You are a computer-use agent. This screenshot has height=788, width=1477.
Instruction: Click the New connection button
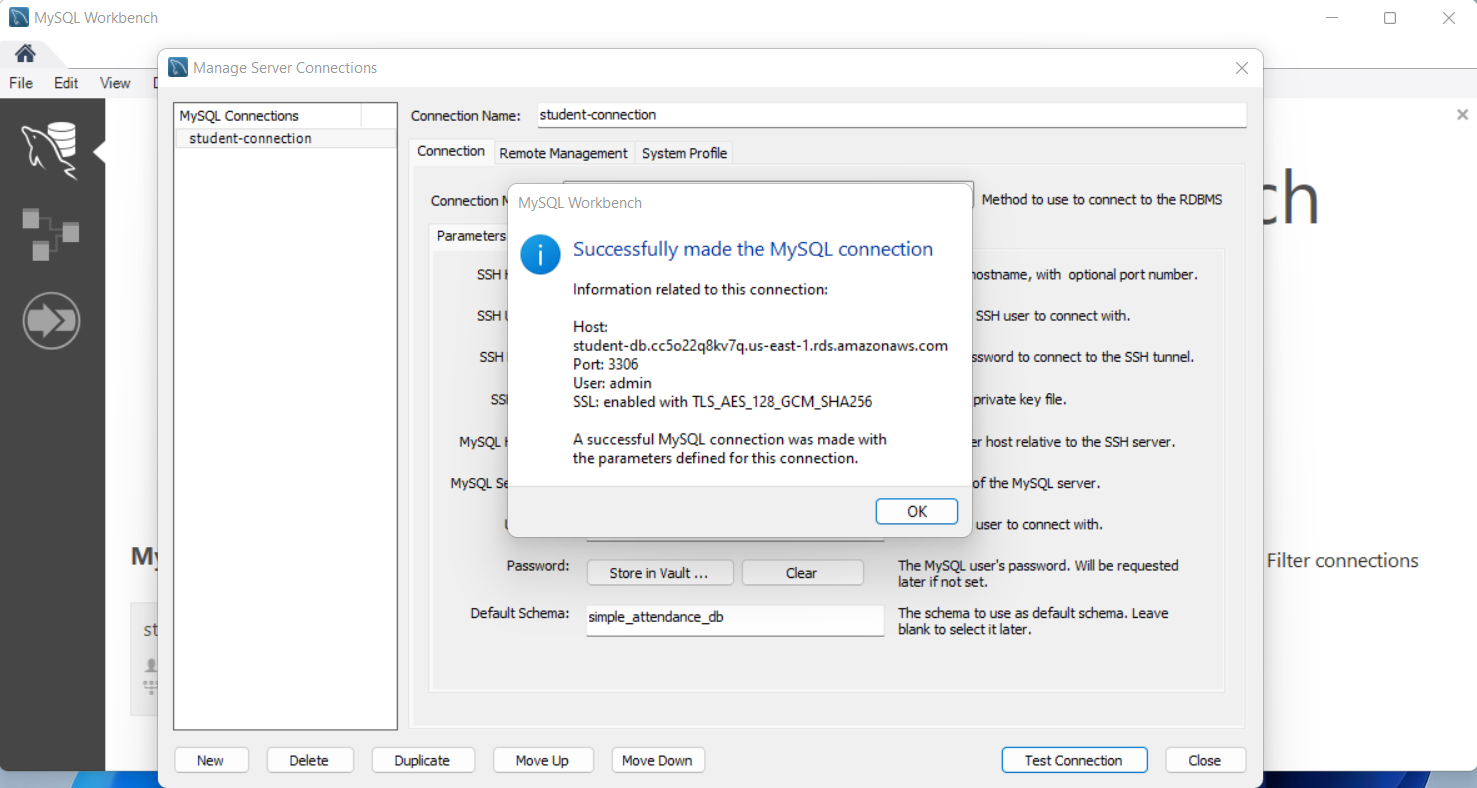coord(211,760)
